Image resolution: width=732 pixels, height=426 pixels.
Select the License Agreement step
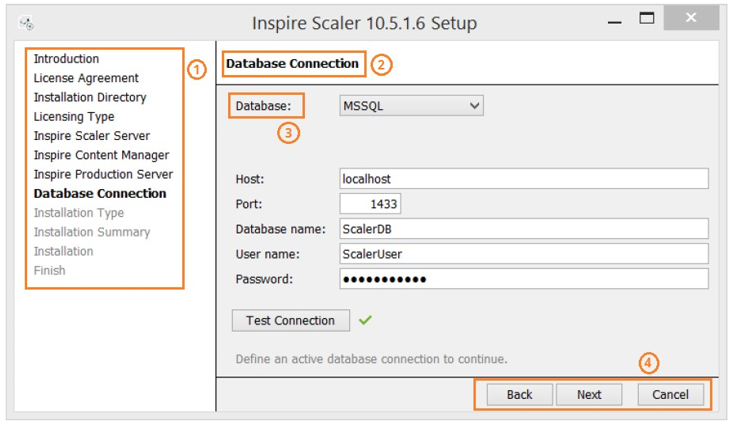click(86, 78)
